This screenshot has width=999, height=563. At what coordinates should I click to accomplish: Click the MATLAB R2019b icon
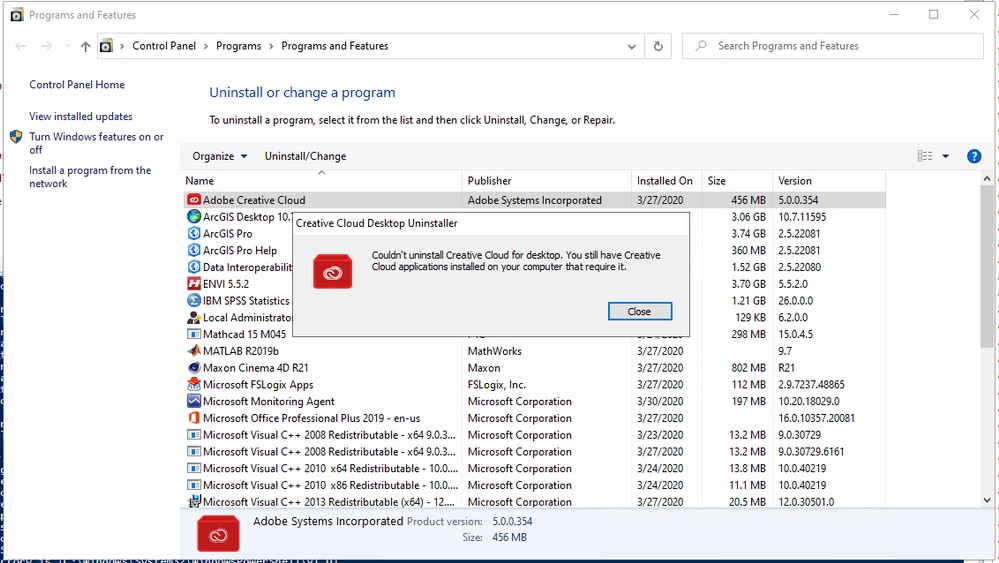(194, 350)
